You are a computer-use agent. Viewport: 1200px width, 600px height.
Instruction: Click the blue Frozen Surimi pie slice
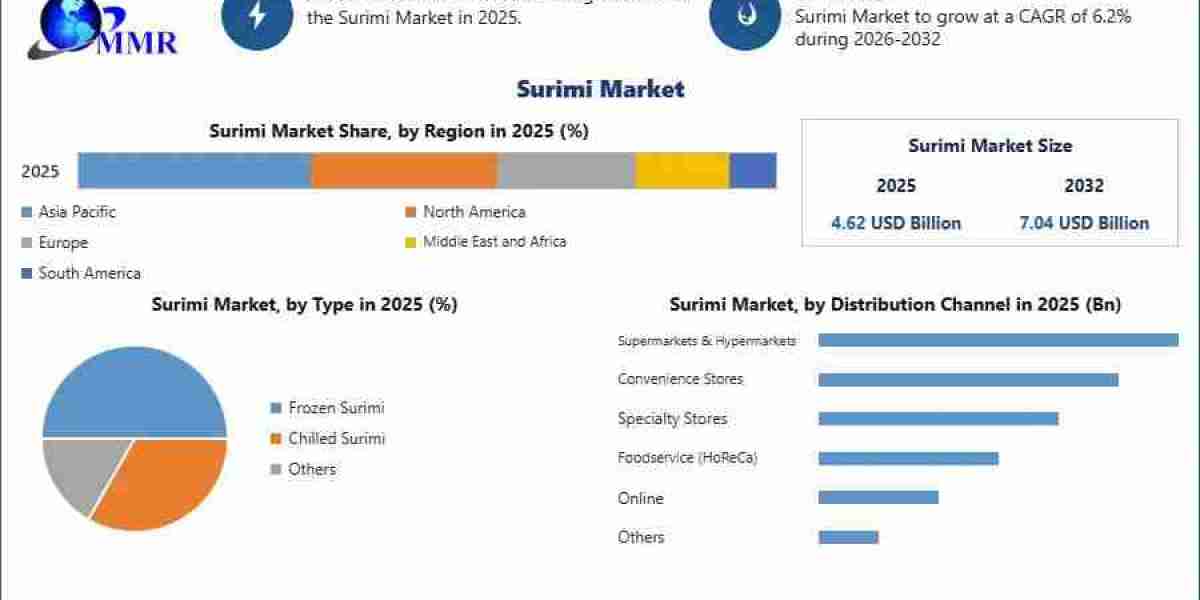[135, 392]
